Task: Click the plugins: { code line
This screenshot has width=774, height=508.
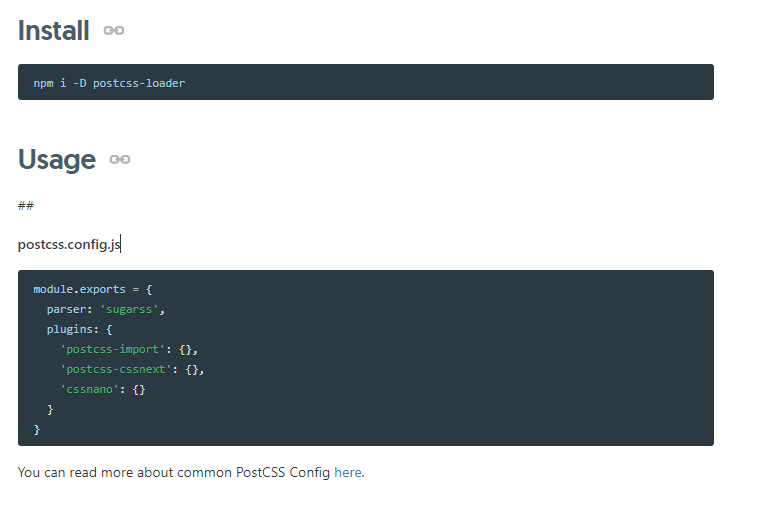Action: pyautogui.click(x=79, y=329)
